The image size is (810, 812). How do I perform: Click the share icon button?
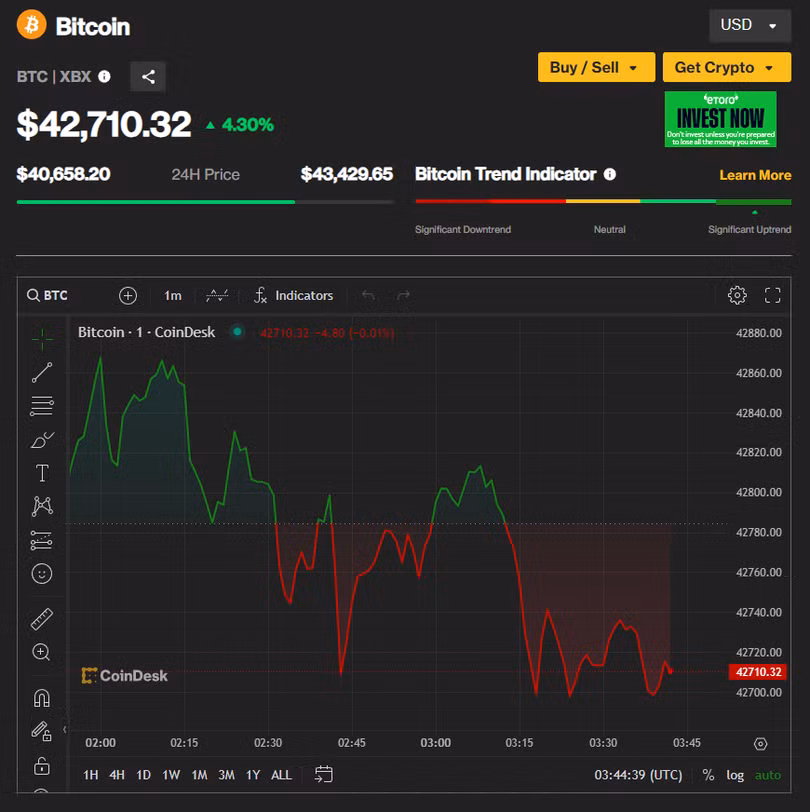click(148, 77)
